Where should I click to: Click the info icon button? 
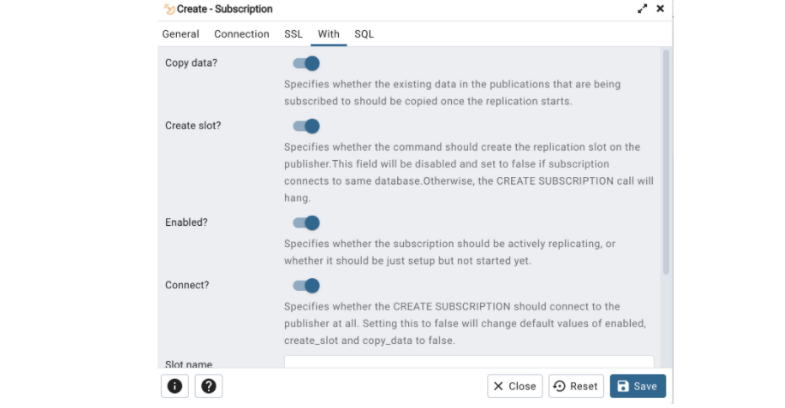coord(175,386)
